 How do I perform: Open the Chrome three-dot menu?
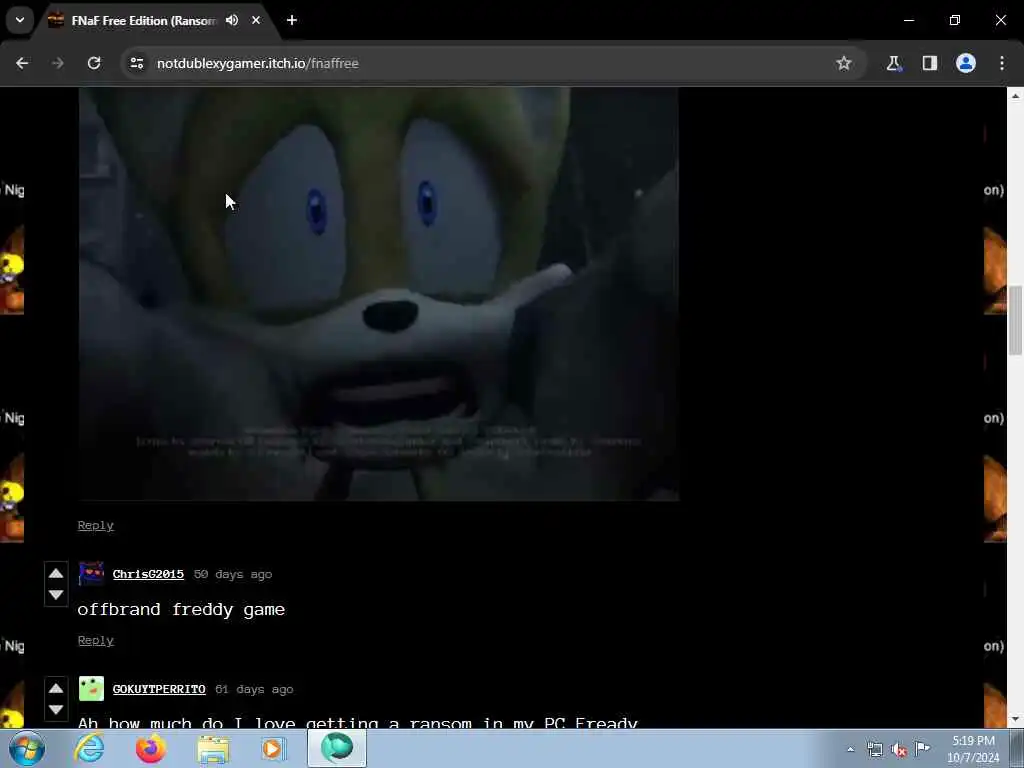[1002, 63]
